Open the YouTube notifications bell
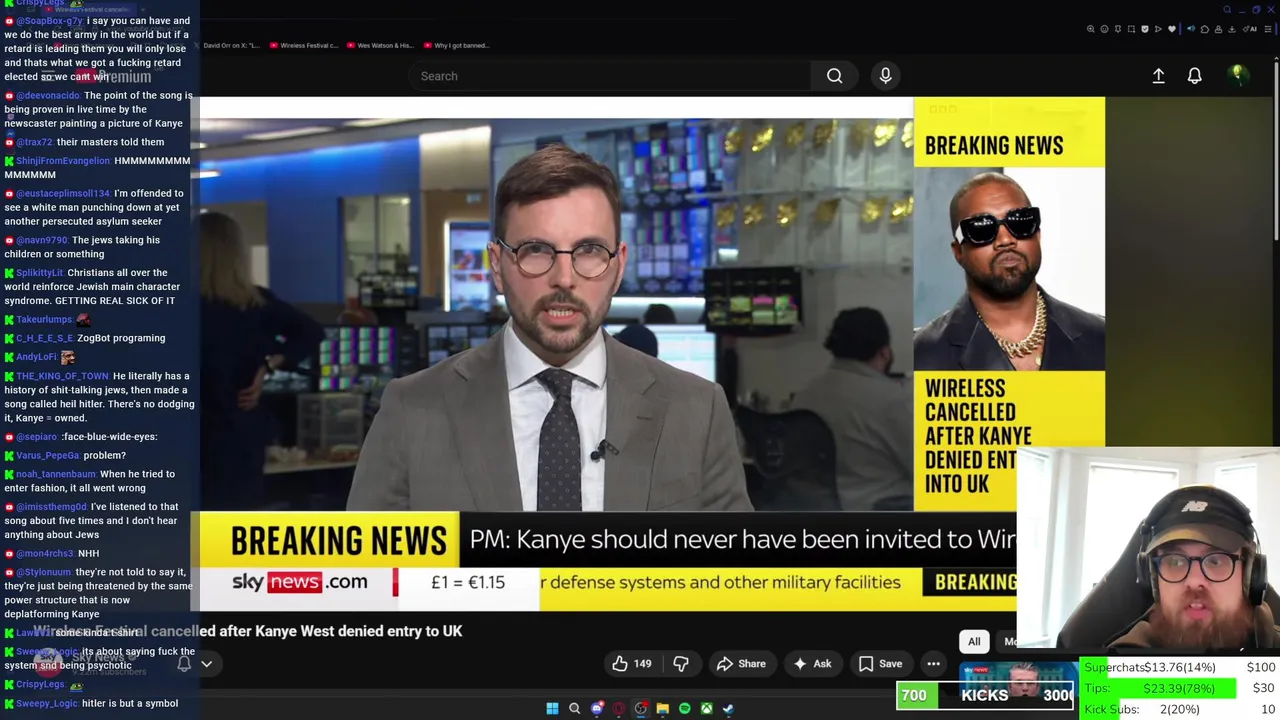The height and width of the screenshot is (720, 1280). point(1194,76)
